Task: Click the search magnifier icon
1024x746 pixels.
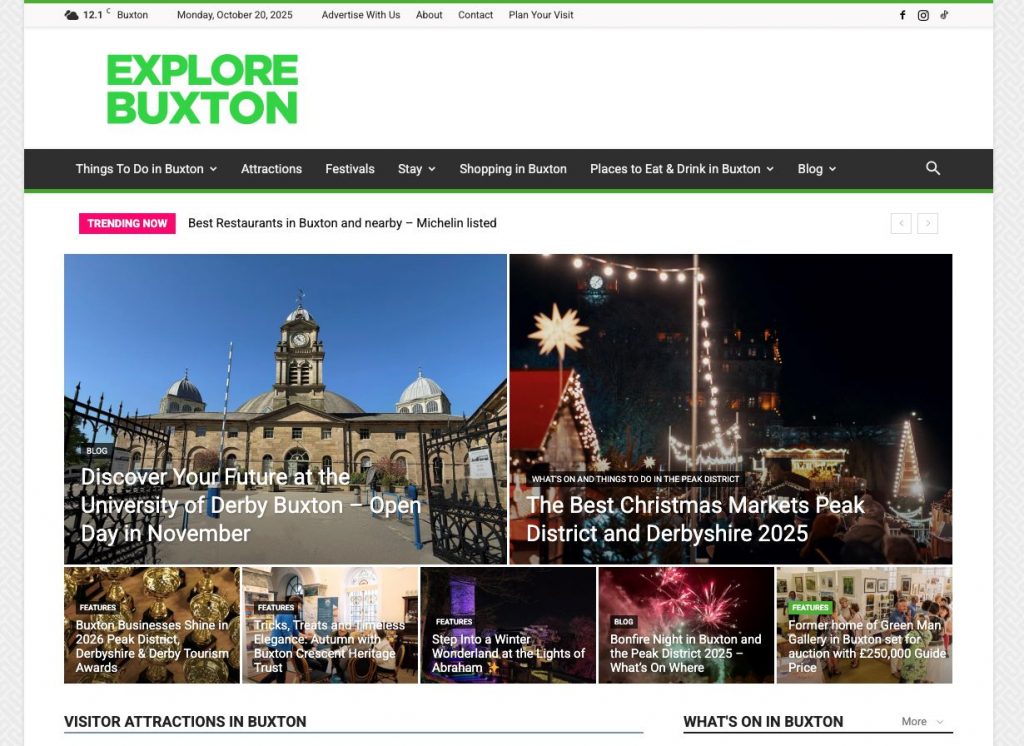Action: pyautogui.click(x=933, y=168)
